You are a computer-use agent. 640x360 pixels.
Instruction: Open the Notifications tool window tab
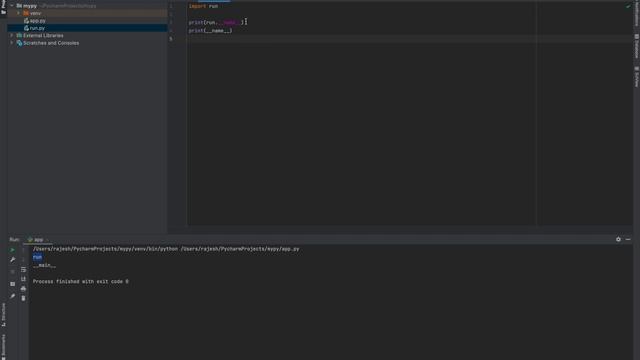click(x=636, y=14)
